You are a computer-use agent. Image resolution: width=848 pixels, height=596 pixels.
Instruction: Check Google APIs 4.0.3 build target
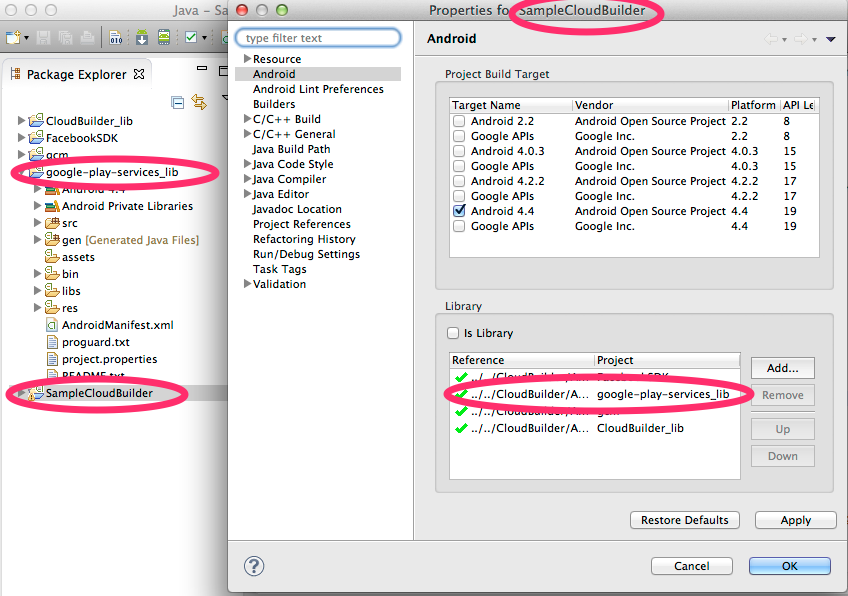click(x=459, y=166)
